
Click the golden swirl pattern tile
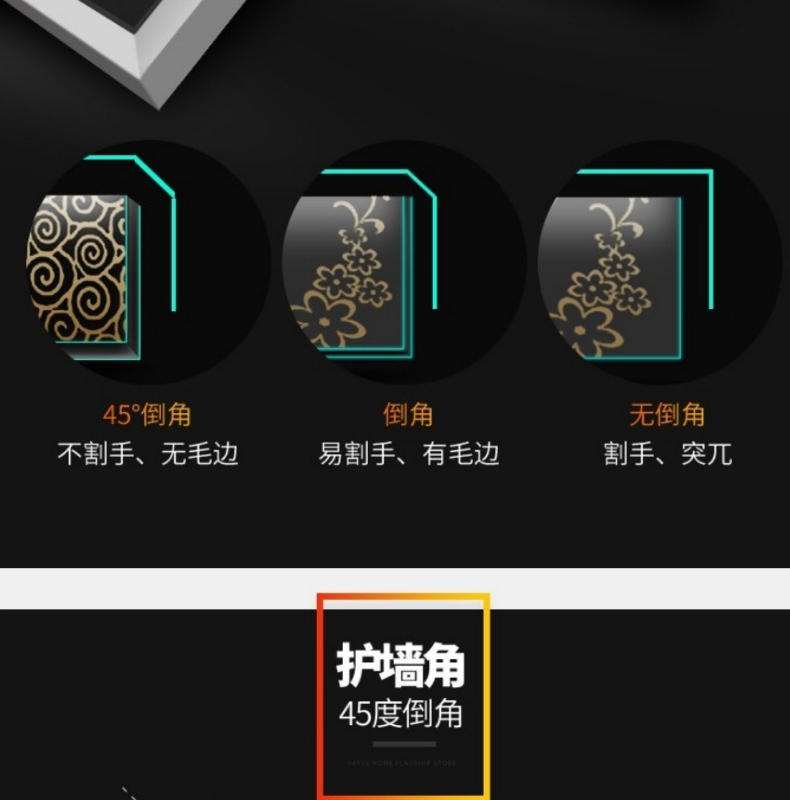(x=77, y=268)
